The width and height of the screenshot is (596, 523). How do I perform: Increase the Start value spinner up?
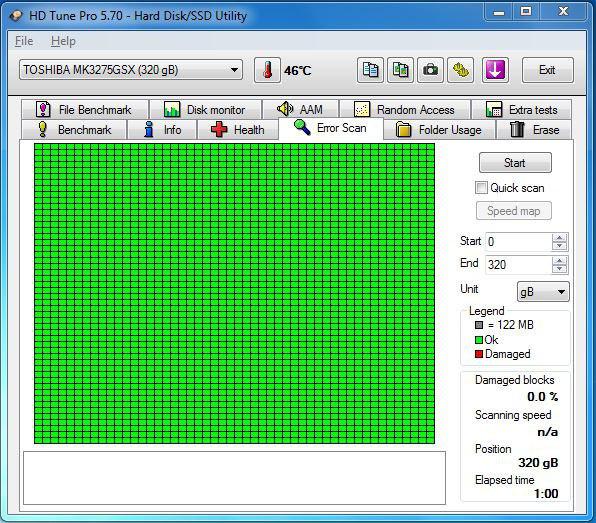pyautogui.click(x=559, y=238)
